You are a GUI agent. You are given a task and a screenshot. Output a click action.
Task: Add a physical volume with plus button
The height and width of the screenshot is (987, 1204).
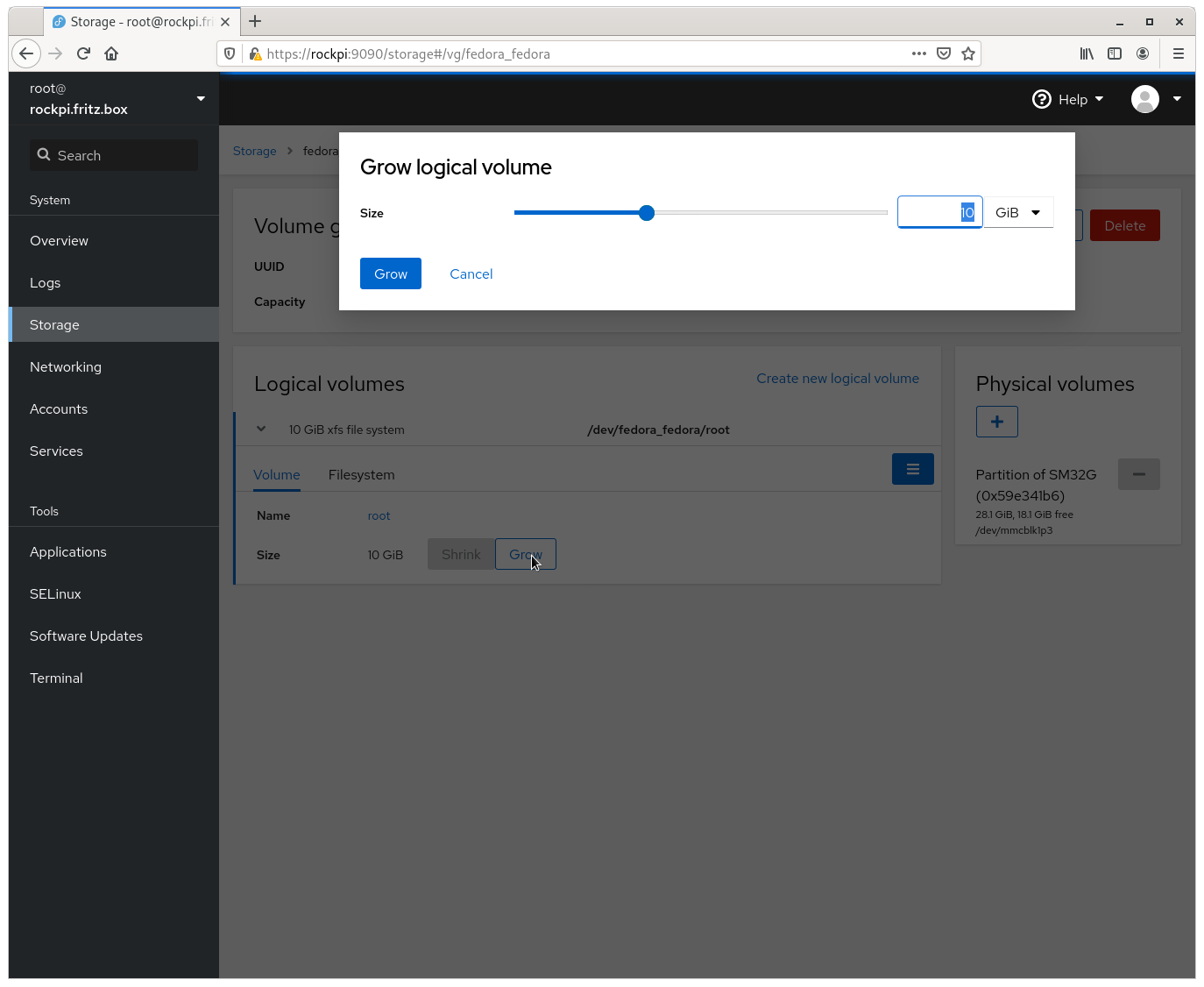click(x=997, y=422)
